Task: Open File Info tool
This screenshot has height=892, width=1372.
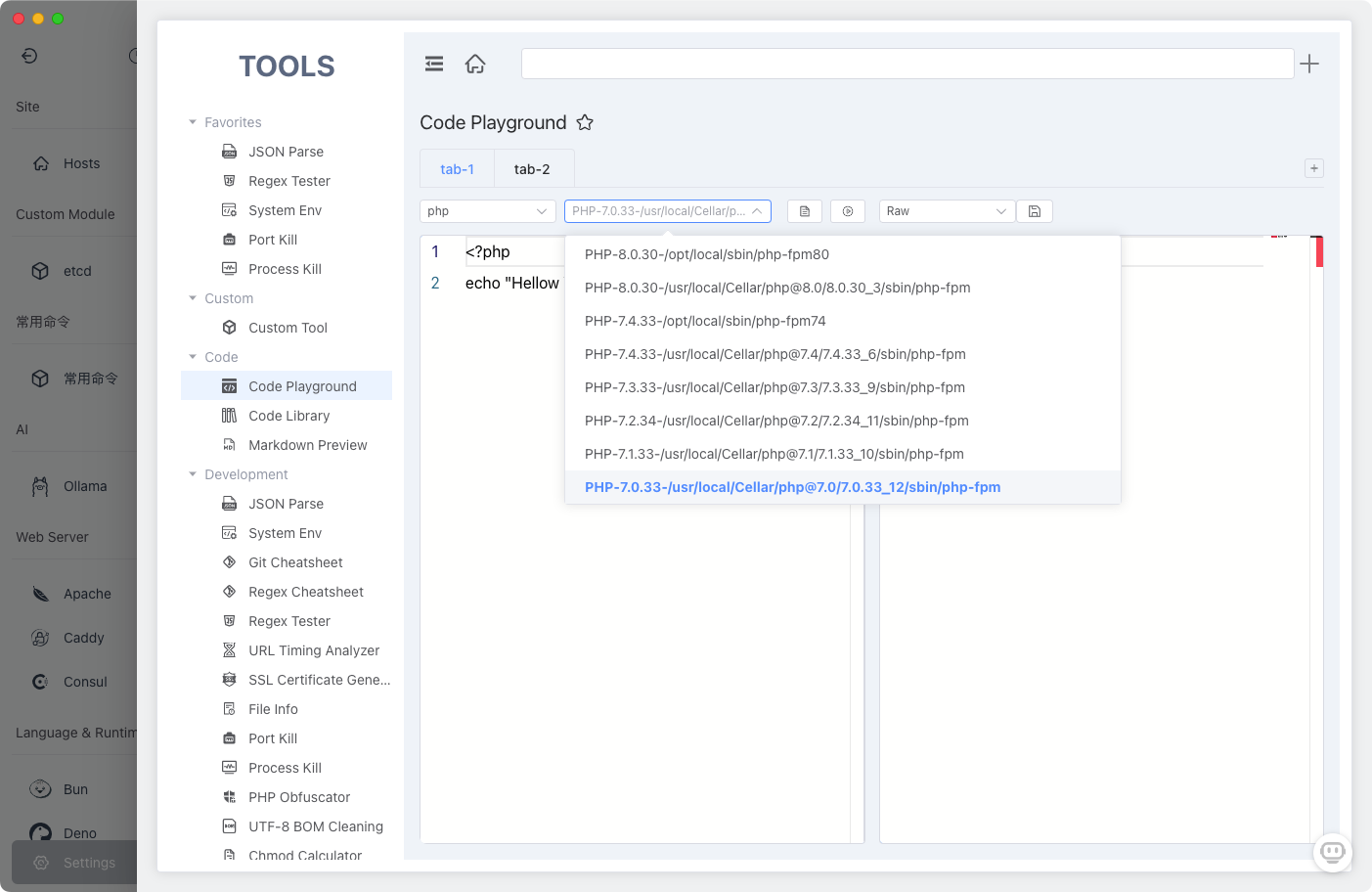Action: (287, 709)
